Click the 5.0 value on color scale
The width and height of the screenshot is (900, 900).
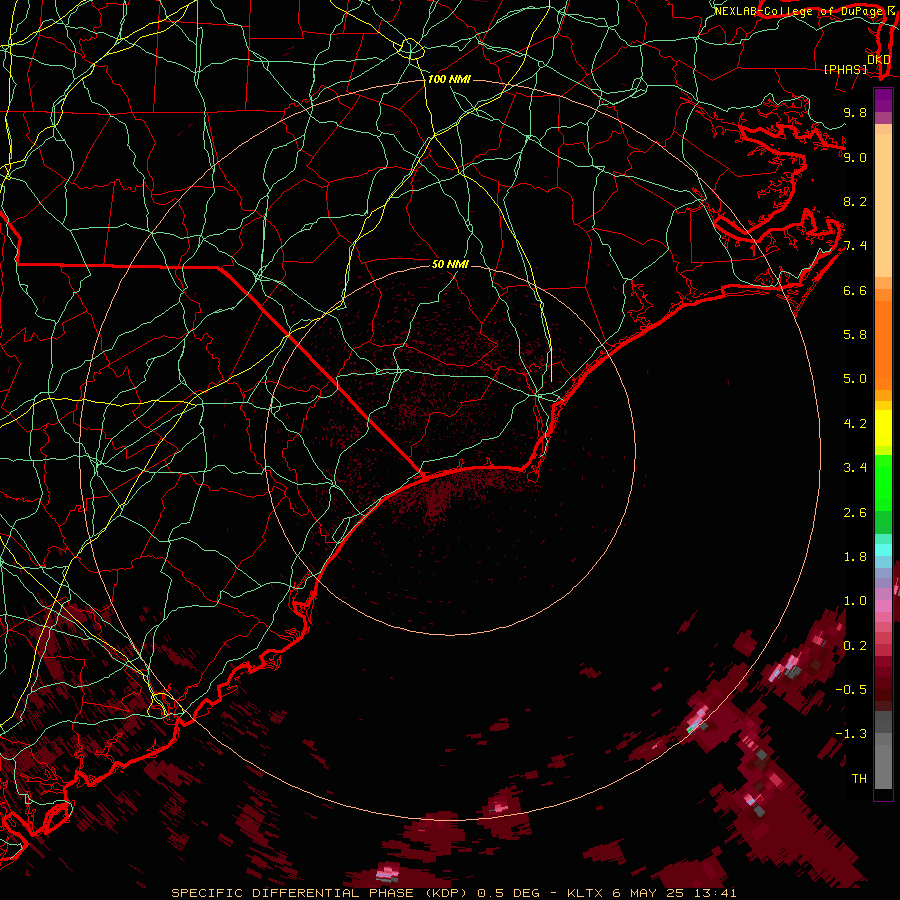pos(855,379)
